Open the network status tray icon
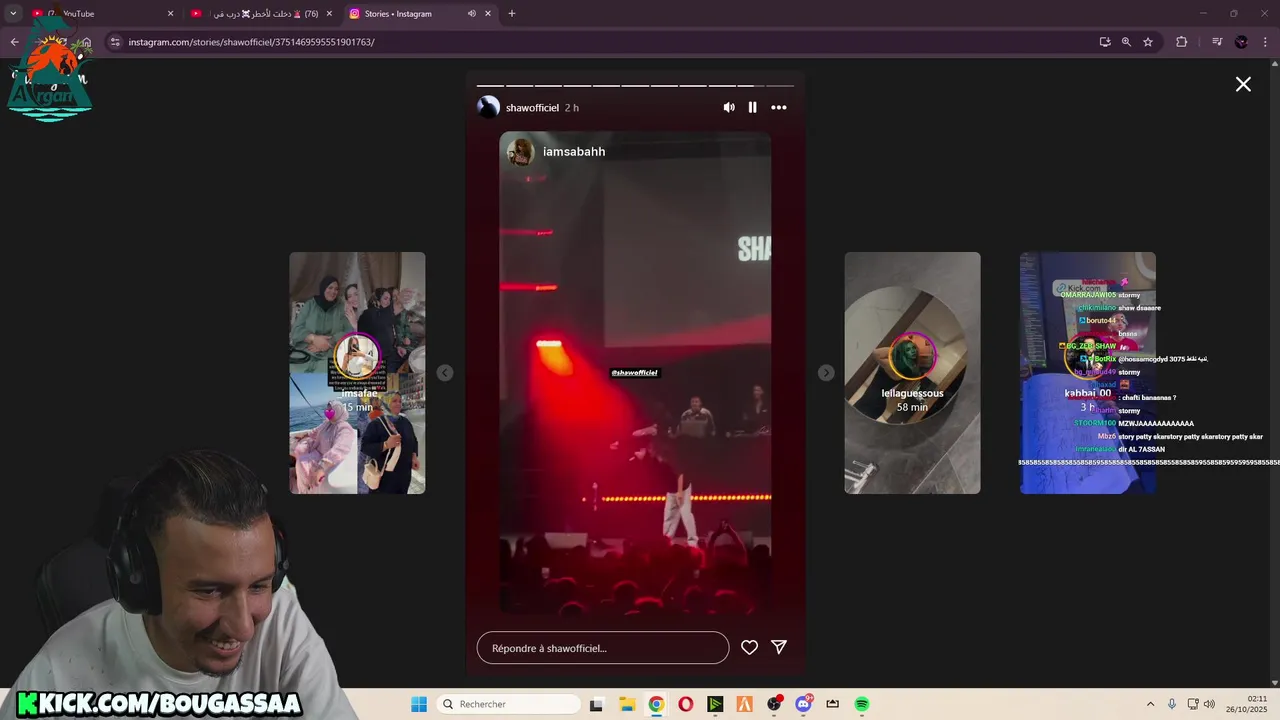 (x=1193, y=704)
